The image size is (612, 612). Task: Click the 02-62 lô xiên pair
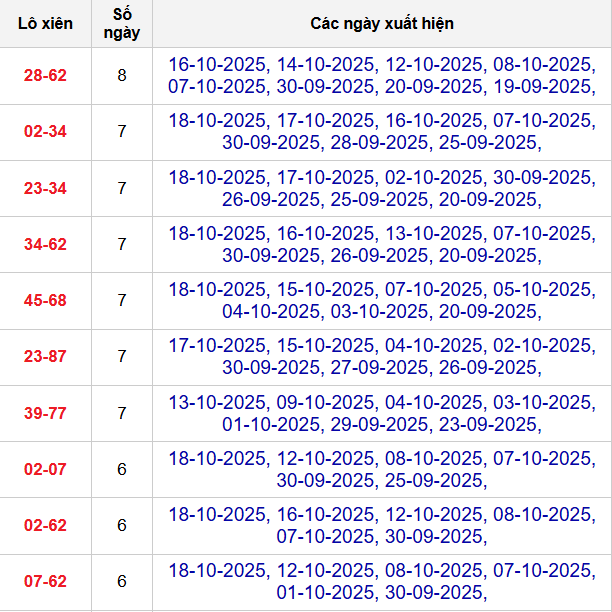click(x=45, y=525)
